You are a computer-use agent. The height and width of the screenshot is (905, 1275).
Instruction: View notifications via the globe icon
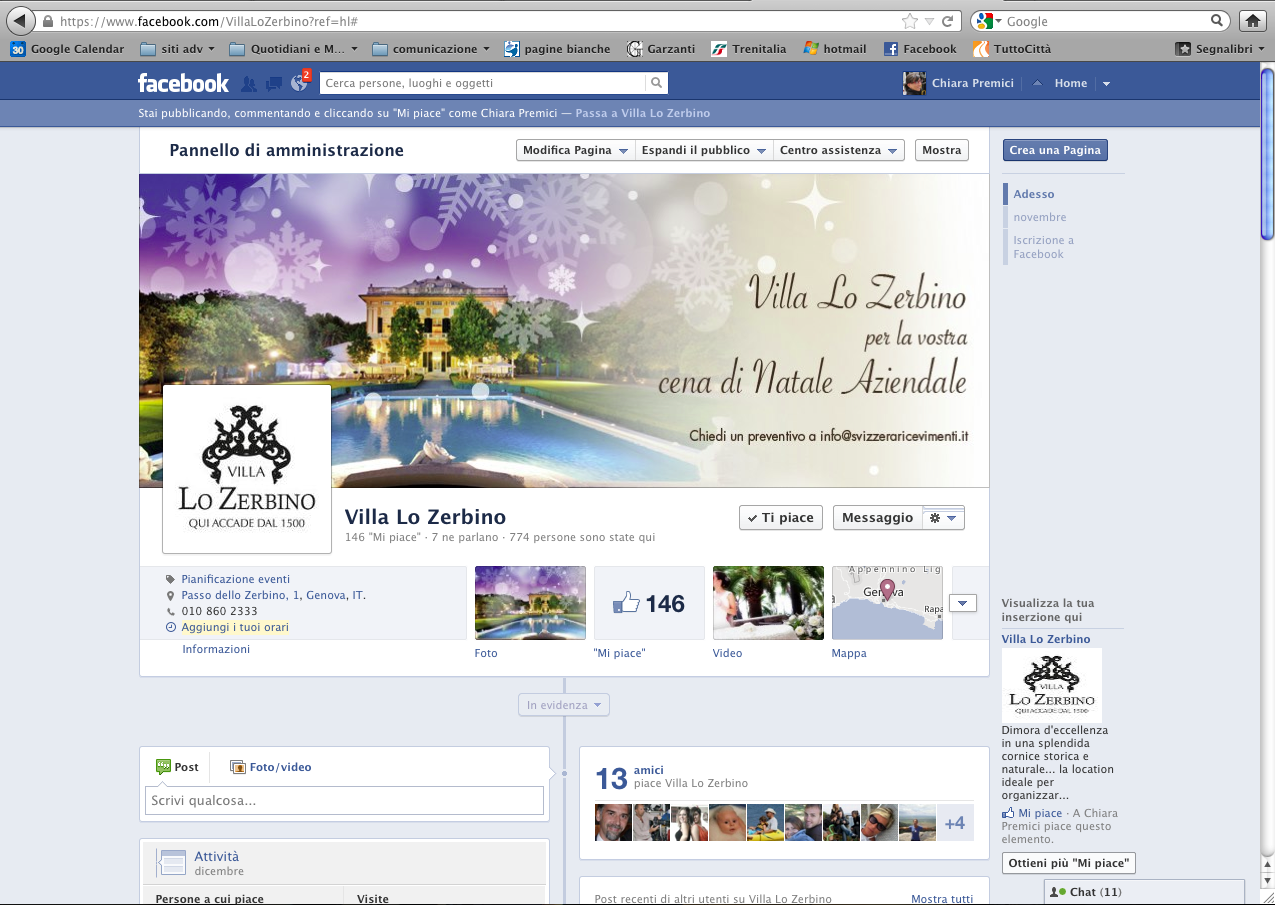pos(298,83)
